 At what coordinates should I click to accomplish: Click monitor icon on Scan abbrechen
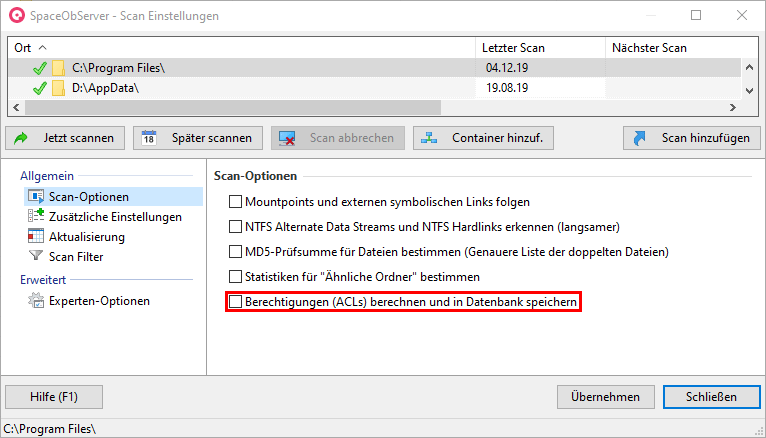[287, 138]
